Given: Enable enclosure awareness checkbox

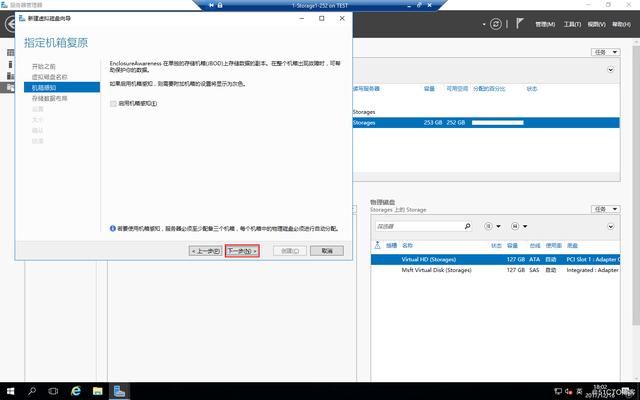Looking at the screenshot, I should pyautogui.click(x=113, y=104).
